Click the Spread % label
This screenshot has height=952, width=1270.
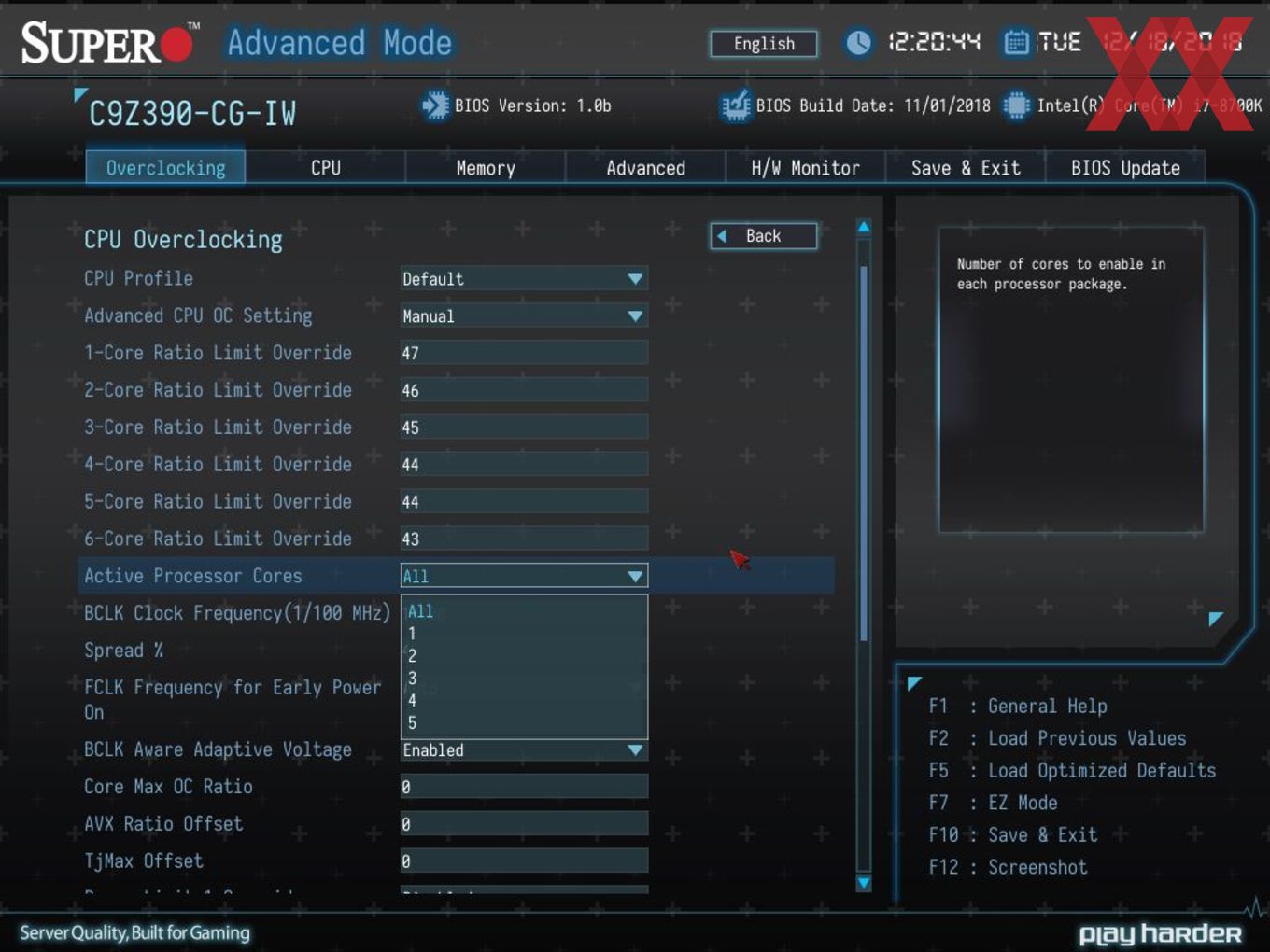[124, 651]
